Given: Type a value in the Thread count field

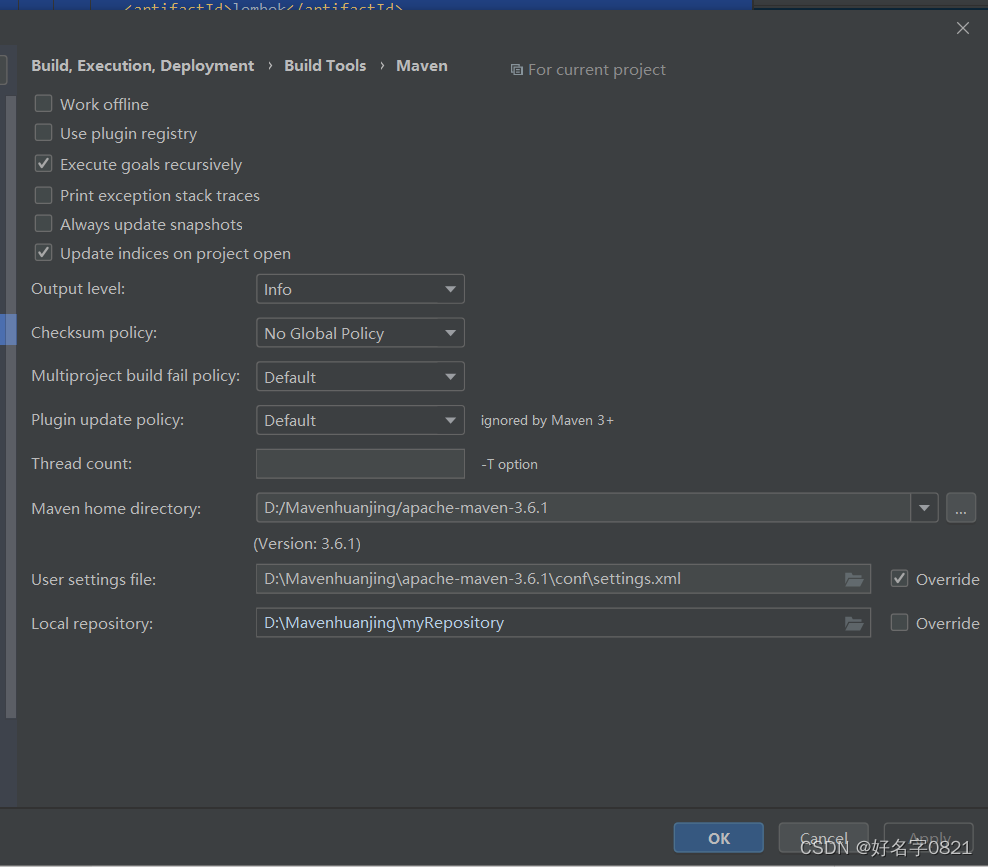Looking at the screenshot, I should point(360,463).
